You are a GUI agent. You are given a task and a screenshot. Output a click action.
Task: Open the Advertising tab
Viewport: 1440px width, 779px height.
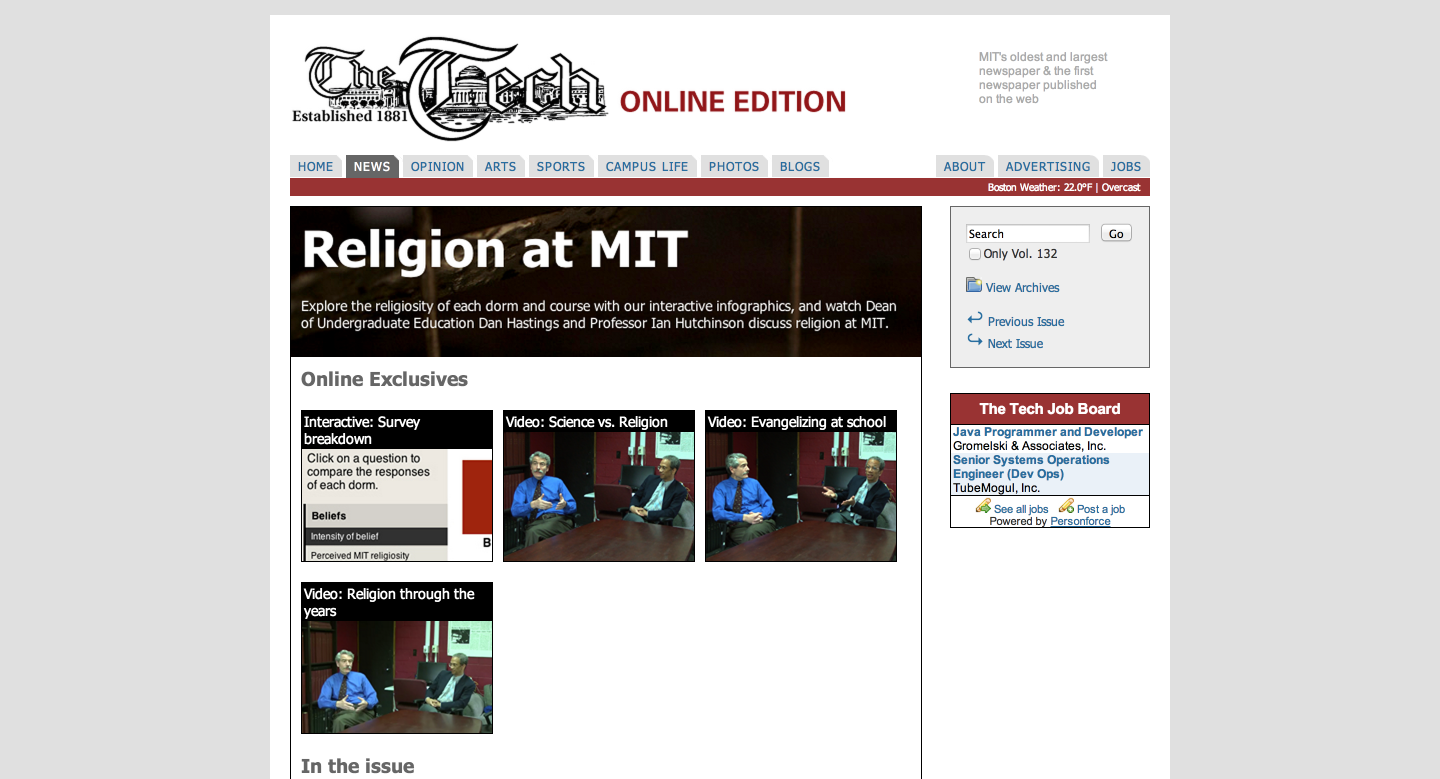pyautogui.click(x=1047, y=167)
